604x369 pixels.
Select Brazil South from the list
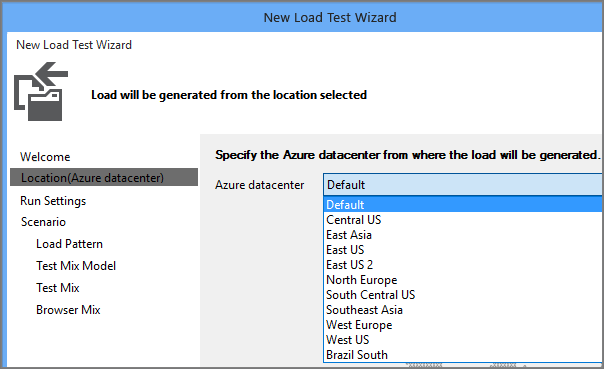[463, 355]
